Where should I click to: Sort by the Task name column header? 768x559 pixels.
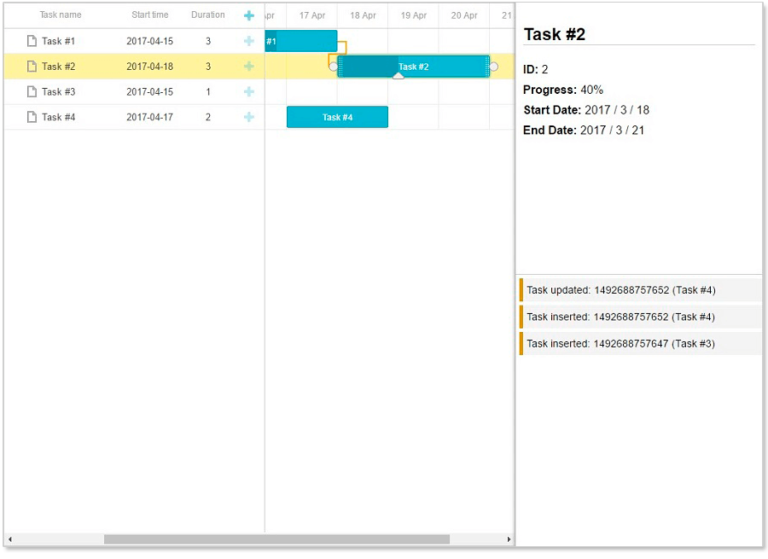pyautogui.click(x=61, y=15)
